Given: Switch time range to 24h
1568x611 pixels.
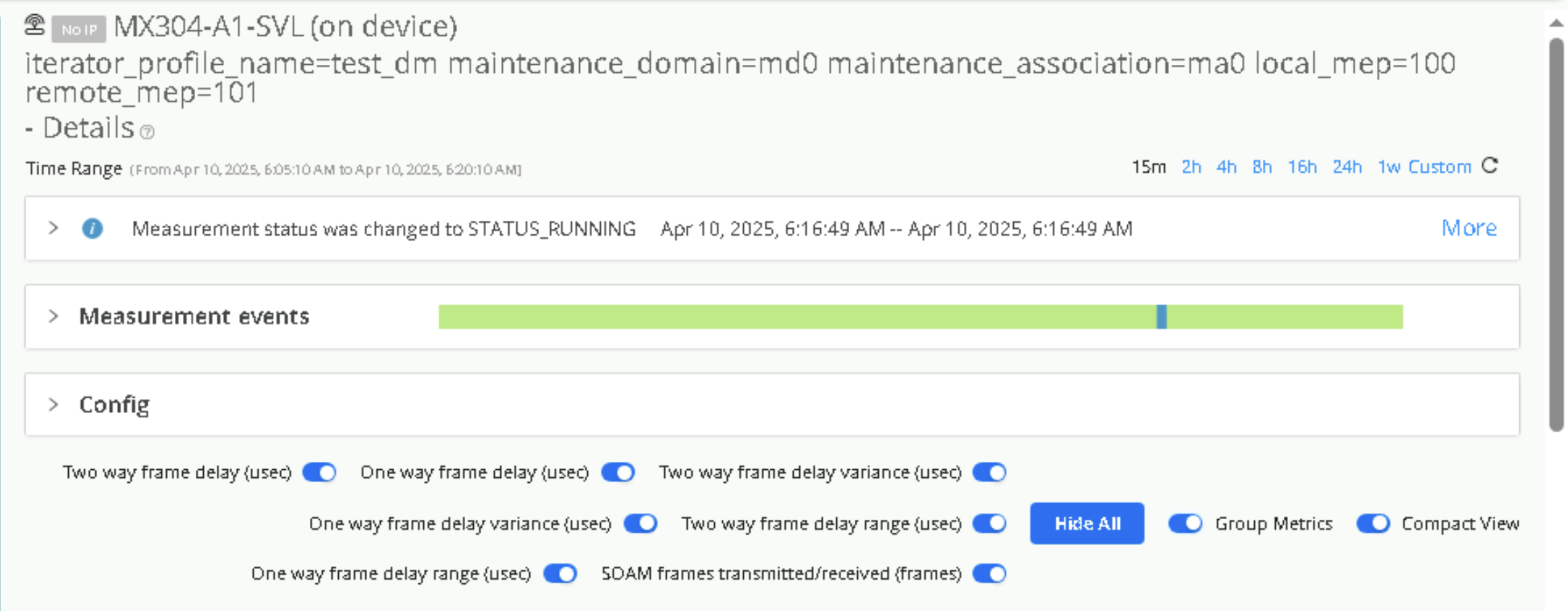Looking at the screenshot, I should click(x=1347, y=167).
